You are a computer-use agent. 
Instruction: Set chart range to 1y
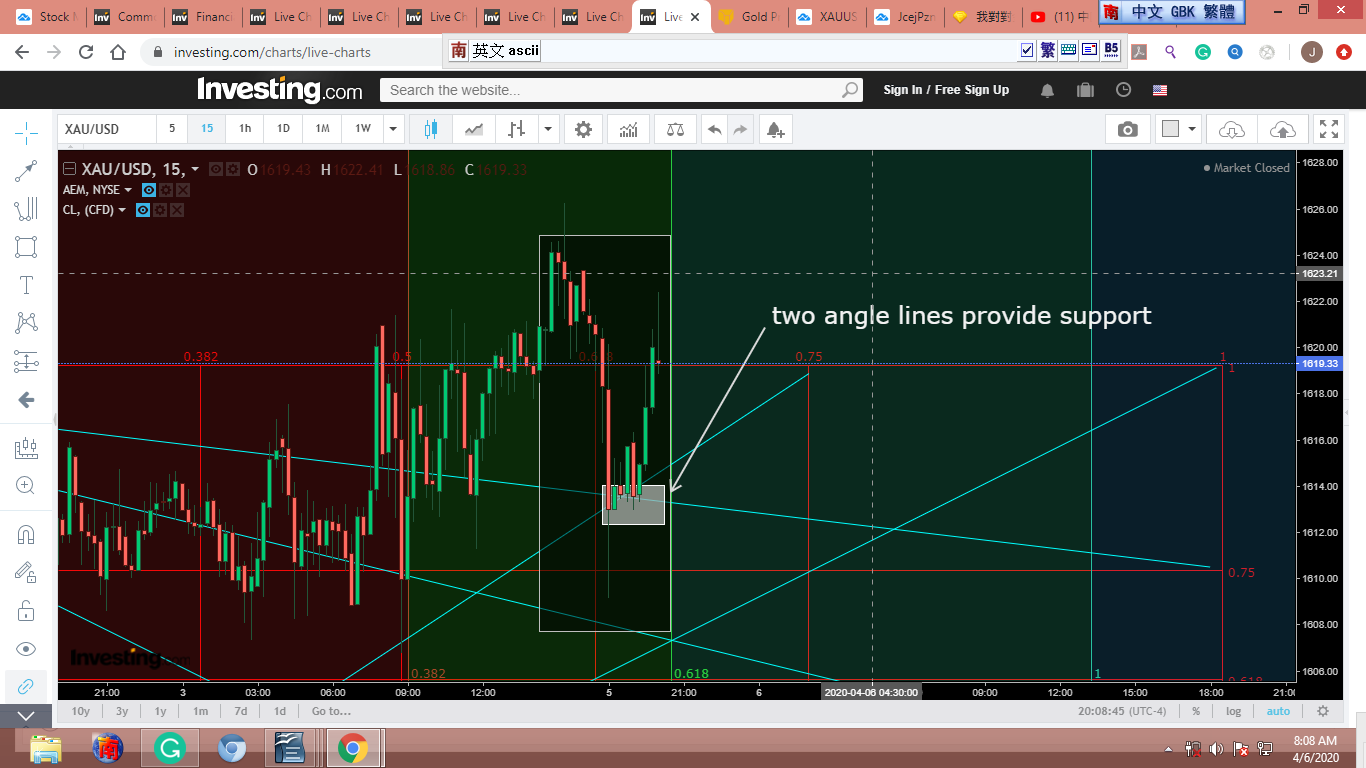click(x=160, y=712)
